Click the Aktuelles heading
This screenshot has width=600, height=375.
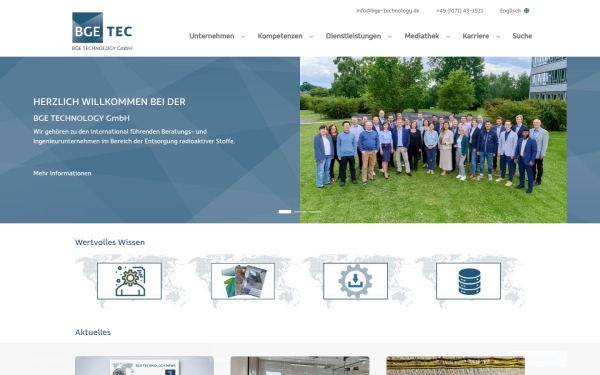tap(93, 332)
